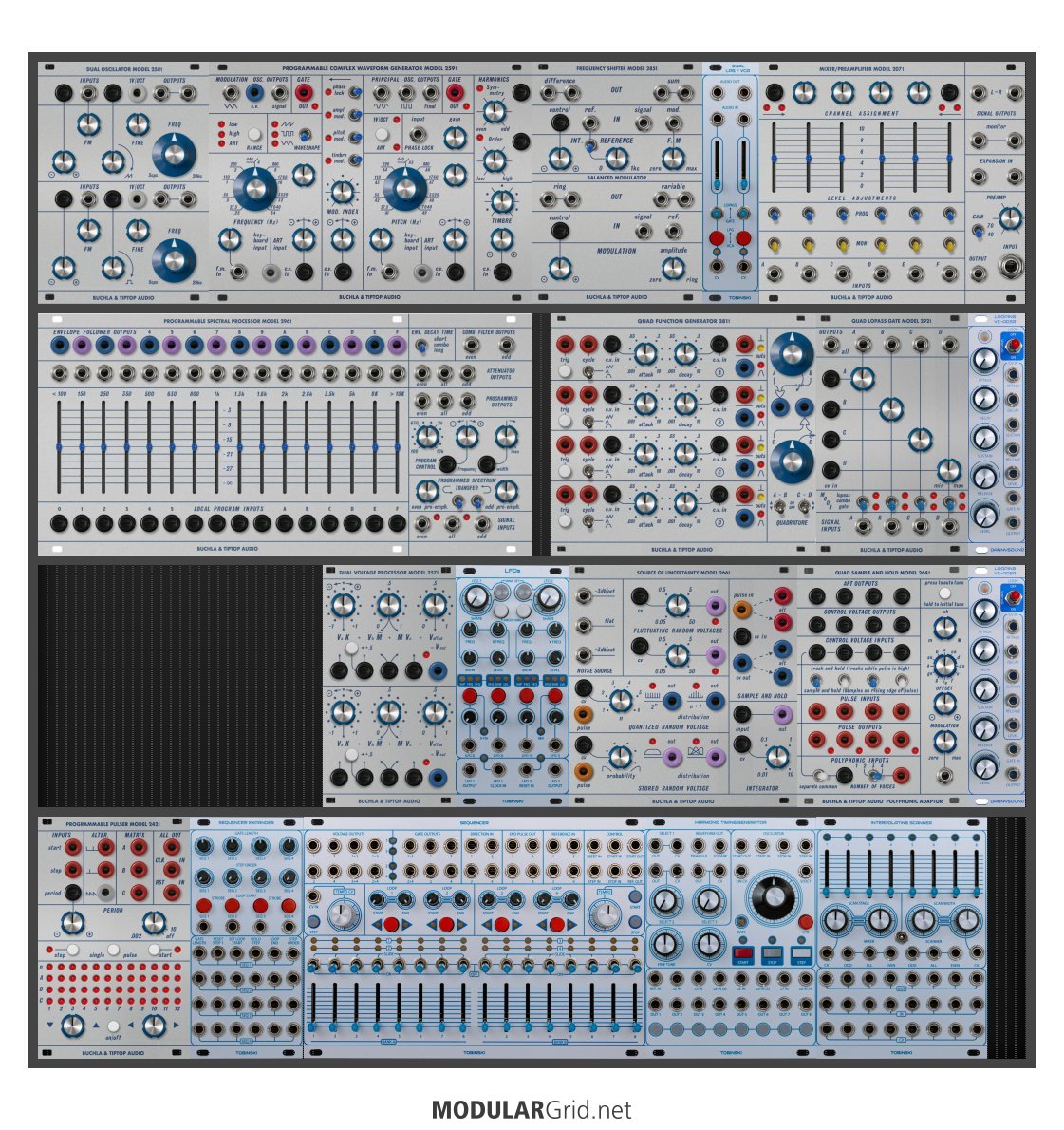Click the large black Oscillator knob on Harmonic Timing Generator
This screenshot has width=1064, height=1130.
tap(775, 897)
